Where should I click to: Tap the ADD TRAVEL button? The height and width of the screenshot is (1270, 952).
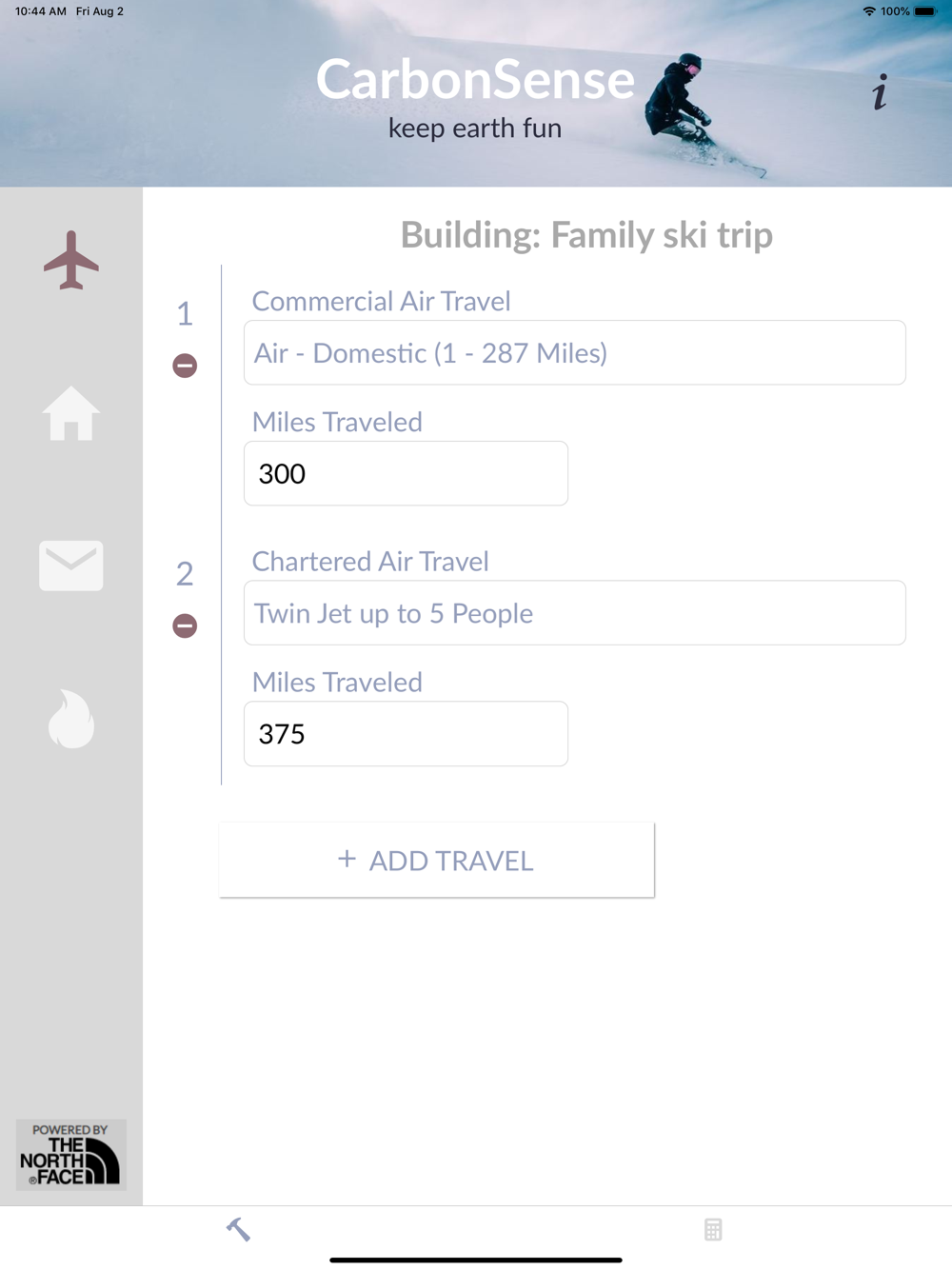pyautogui.click(x=437, y=860)
